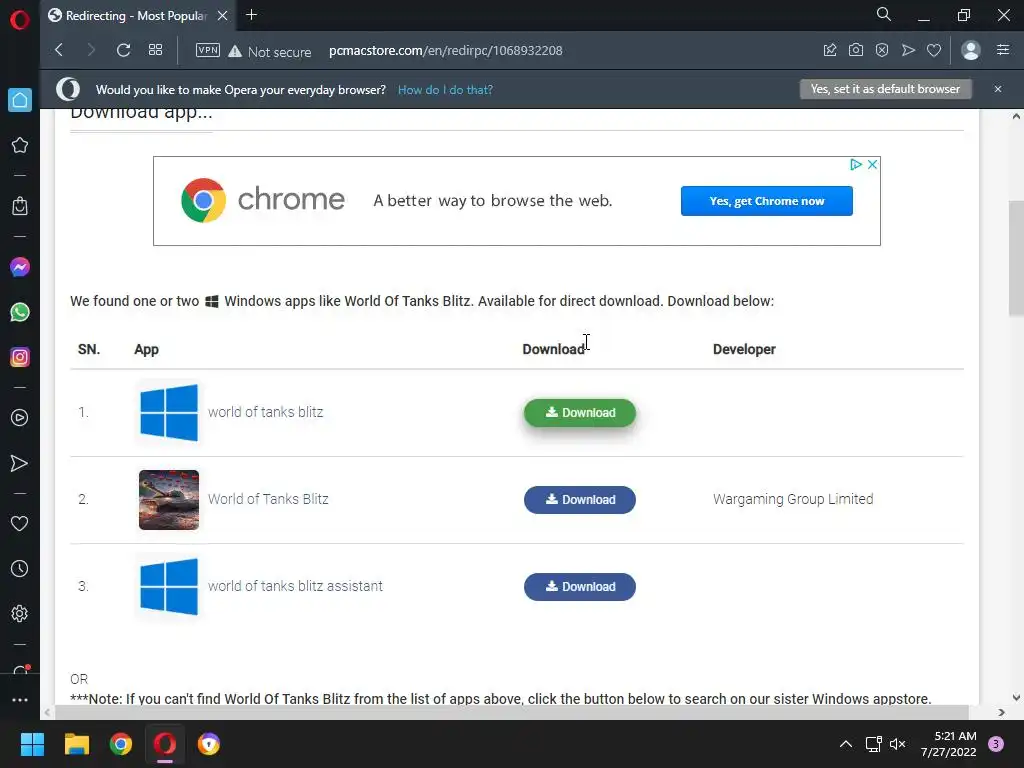Image resolution: width=1024 pixels, height=768 pixels.
Task: Open the Bookmarks star icon in sidebar
Action: pyautogui.click(x=20, y=145)
